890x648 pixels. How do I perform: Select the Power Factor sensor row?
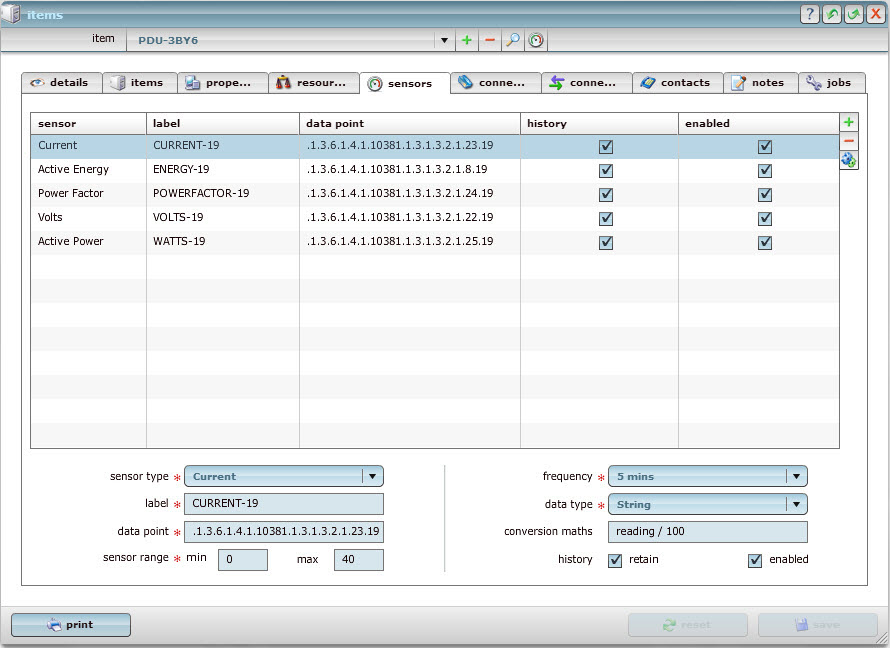coord(71,193)
